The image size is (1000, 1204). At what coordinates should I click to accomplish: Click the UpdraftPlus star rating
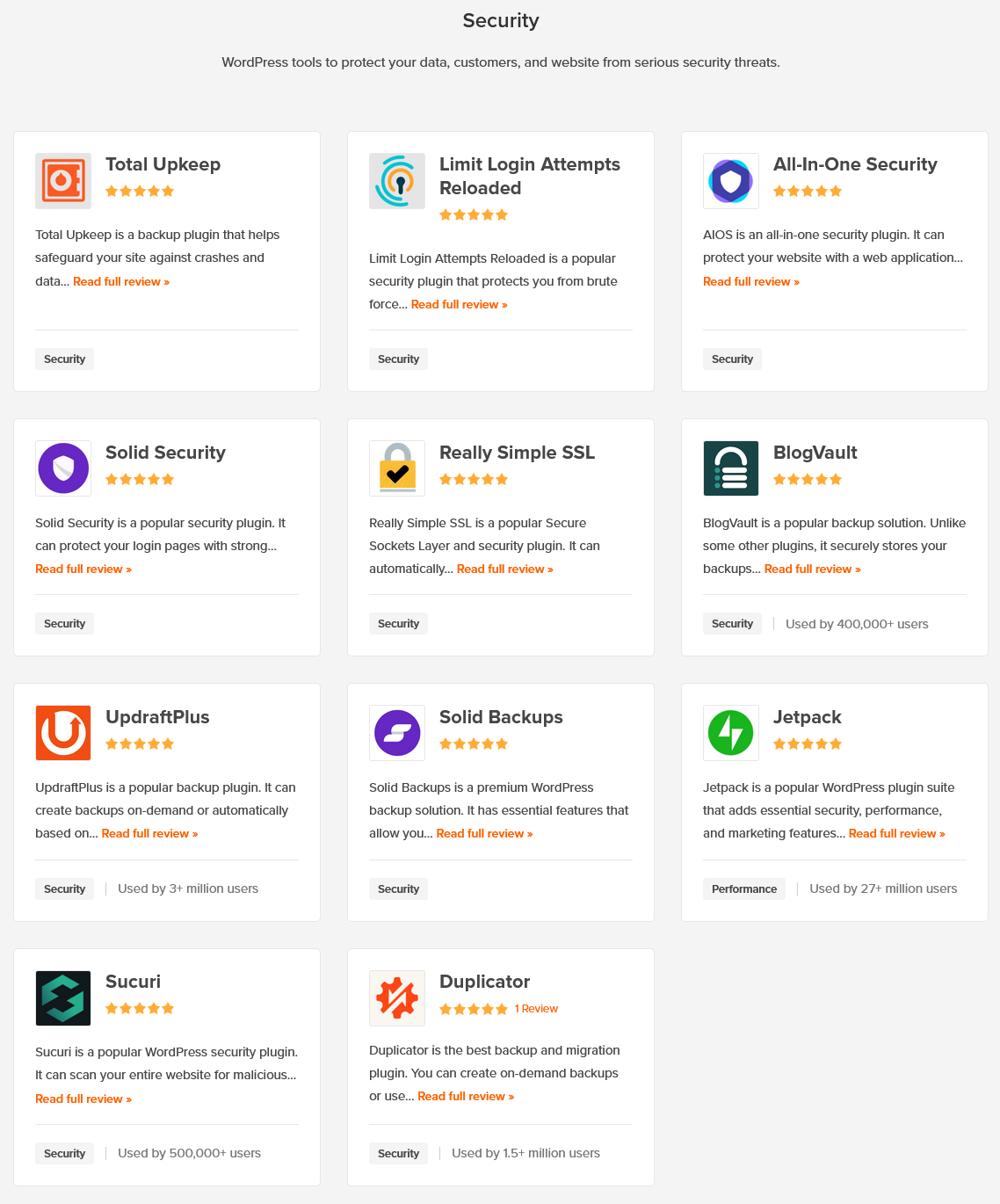pos(140,743)
